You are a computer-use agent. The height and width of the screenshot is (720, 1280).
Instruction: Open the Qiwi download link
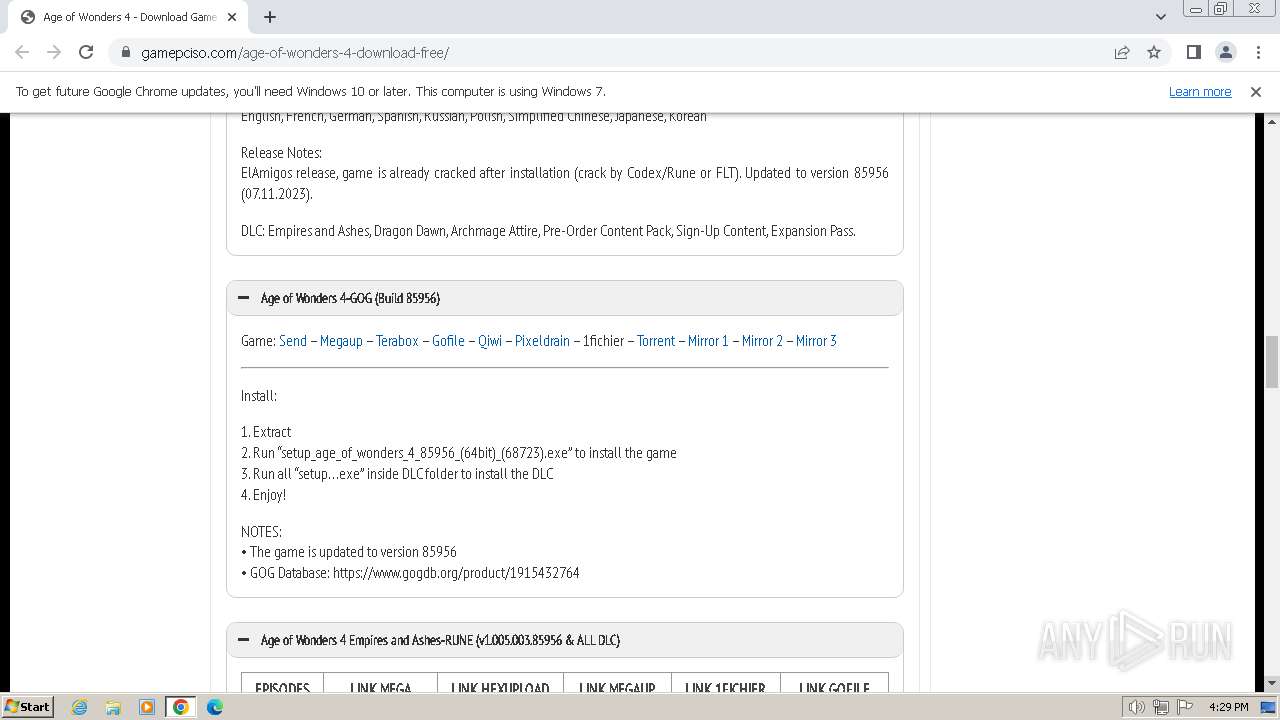490,341
